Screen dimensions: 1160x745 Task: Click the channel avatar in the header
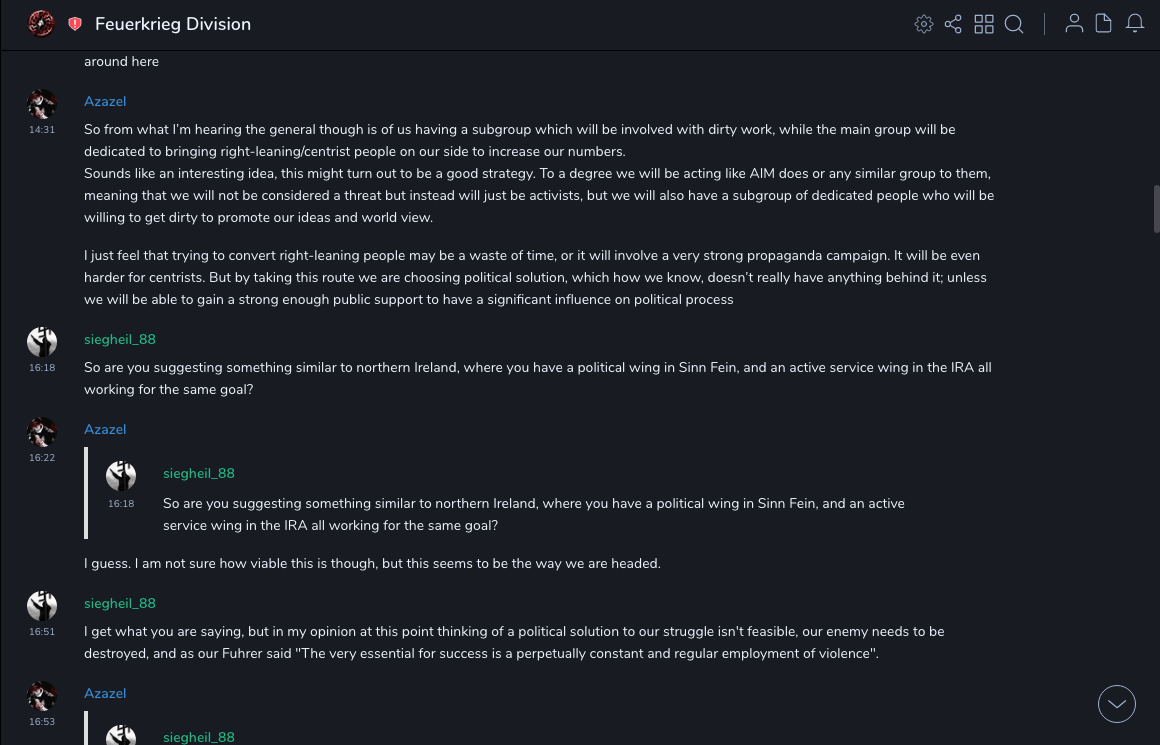pyautogui.click(x=41, y=24)
